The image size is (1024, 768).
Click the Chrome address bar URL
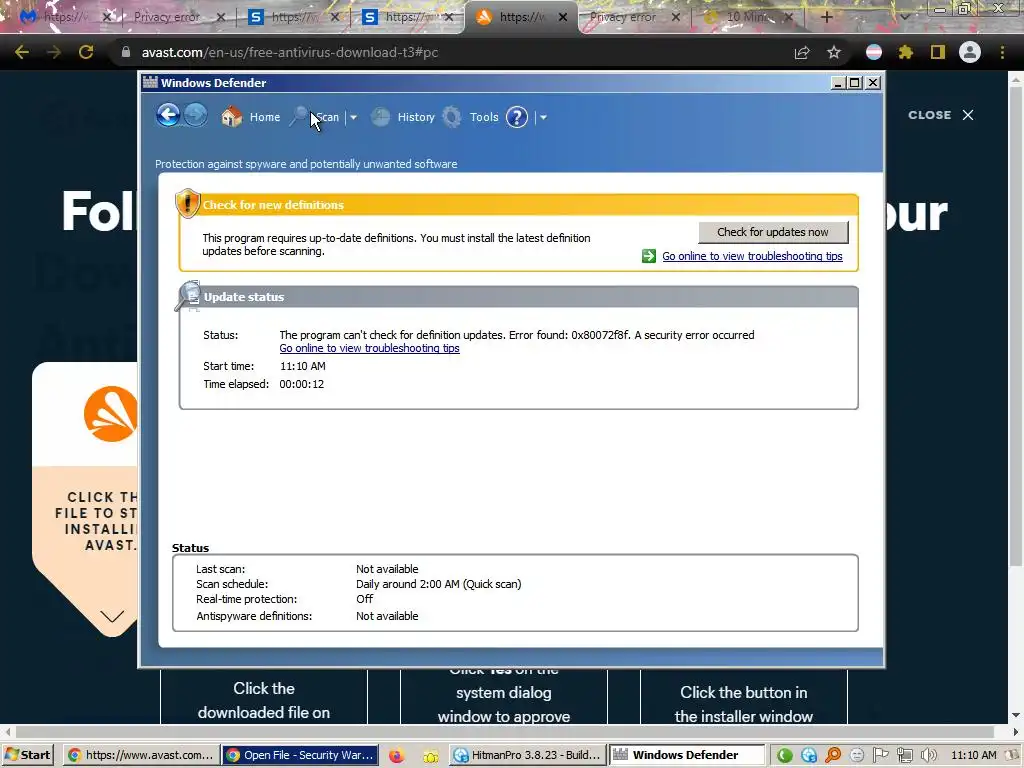click(290, 52)
